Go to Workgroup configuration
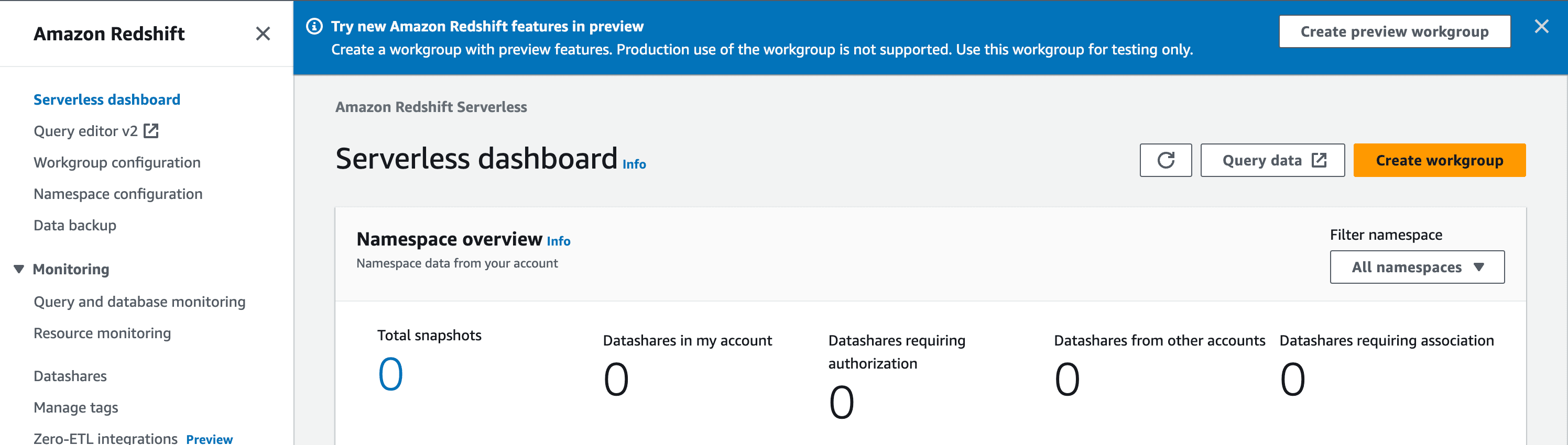This screenshot has height=445, width=1568. [x=117, y=162]
